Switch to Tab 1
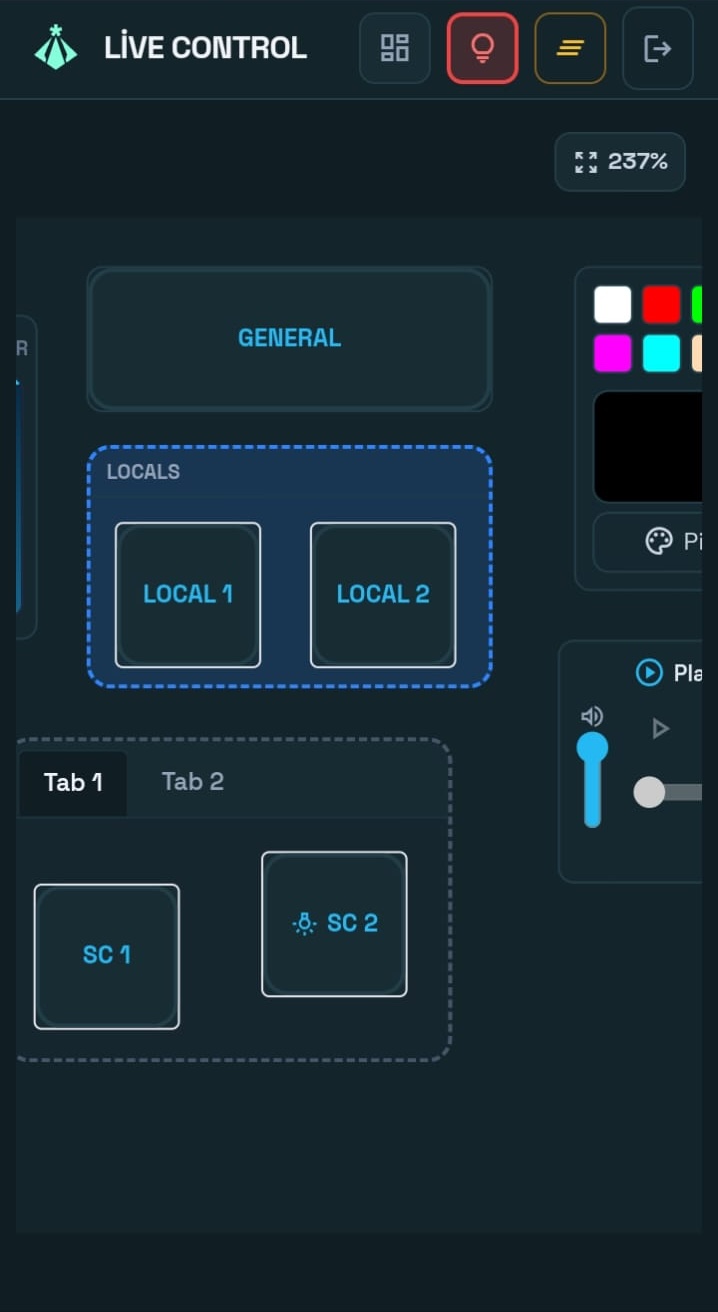The width and height of the screenshot is (718, 1312). tap(73, 782)
